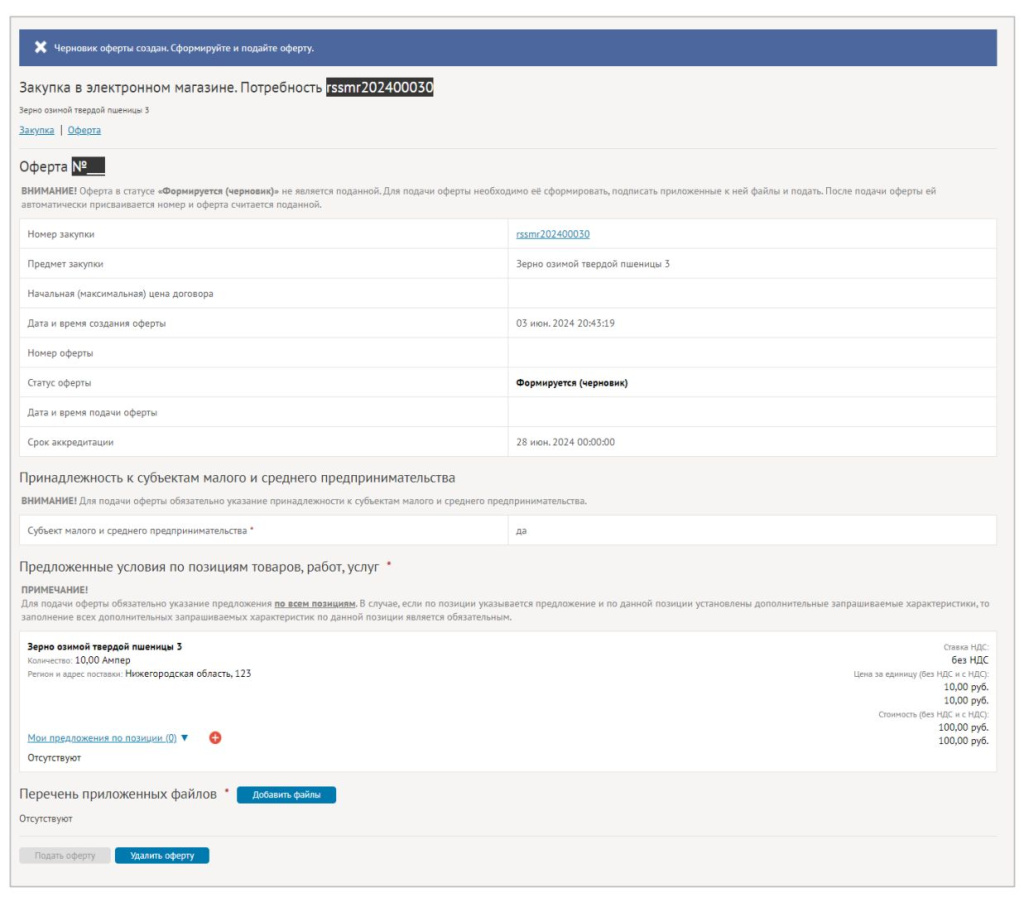
Task: Click the 'Дата и время подачи оферты' label
Action: (x=92, y=413)
